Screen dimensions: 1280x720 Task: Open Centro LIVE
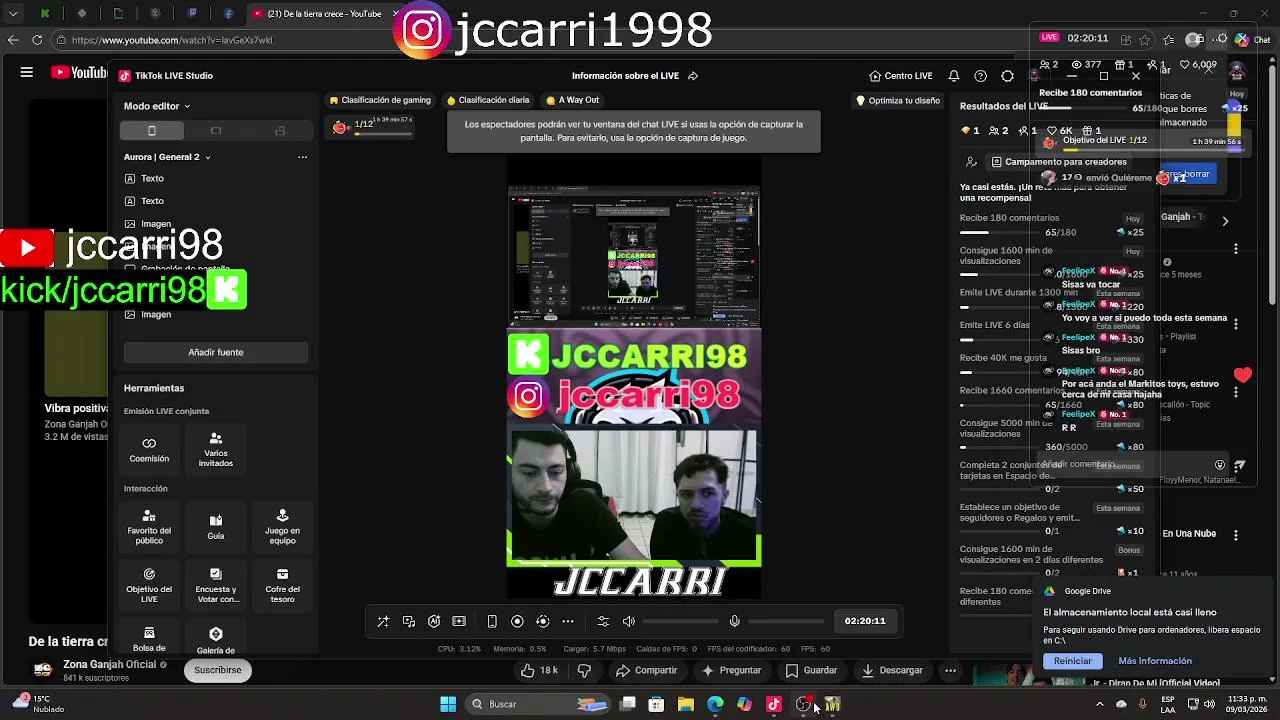(x=900, y=76)
